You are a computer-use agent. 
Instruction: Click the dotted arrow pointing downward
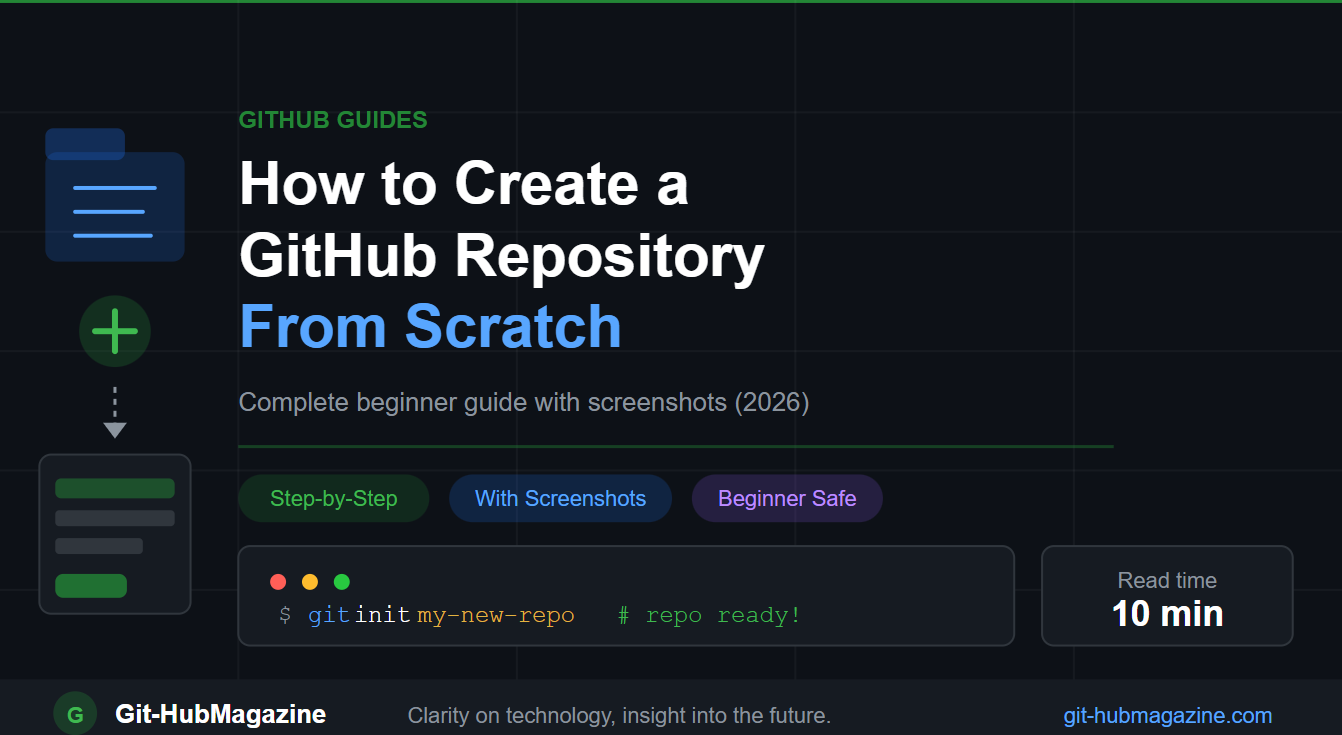[114, 410]
